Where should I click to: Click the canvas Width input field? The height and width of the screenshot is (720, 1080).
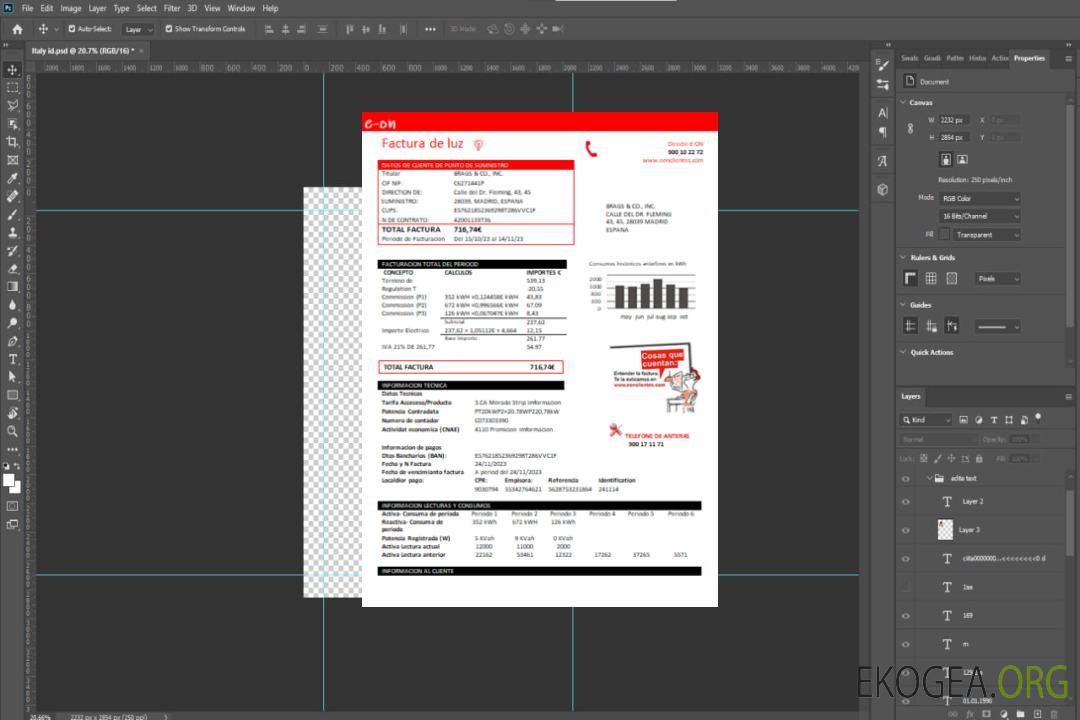tap(954, 120)
